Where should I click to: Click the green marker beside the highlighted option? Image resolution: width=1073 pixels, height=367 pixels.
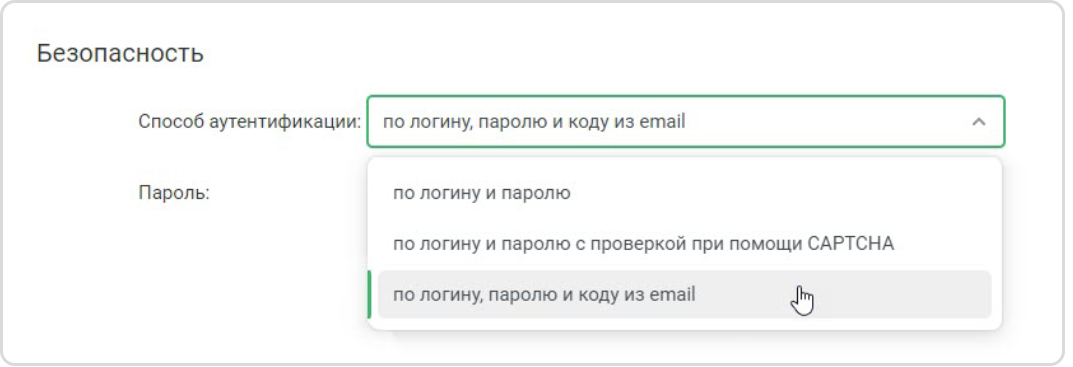tap(370, 294)
